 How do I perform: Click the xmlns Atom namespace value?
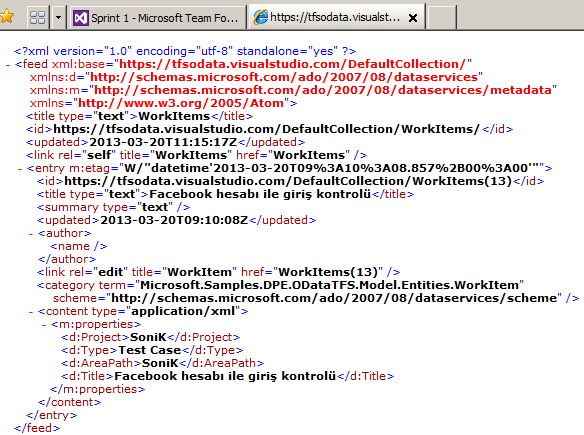(x=181, y=103)
